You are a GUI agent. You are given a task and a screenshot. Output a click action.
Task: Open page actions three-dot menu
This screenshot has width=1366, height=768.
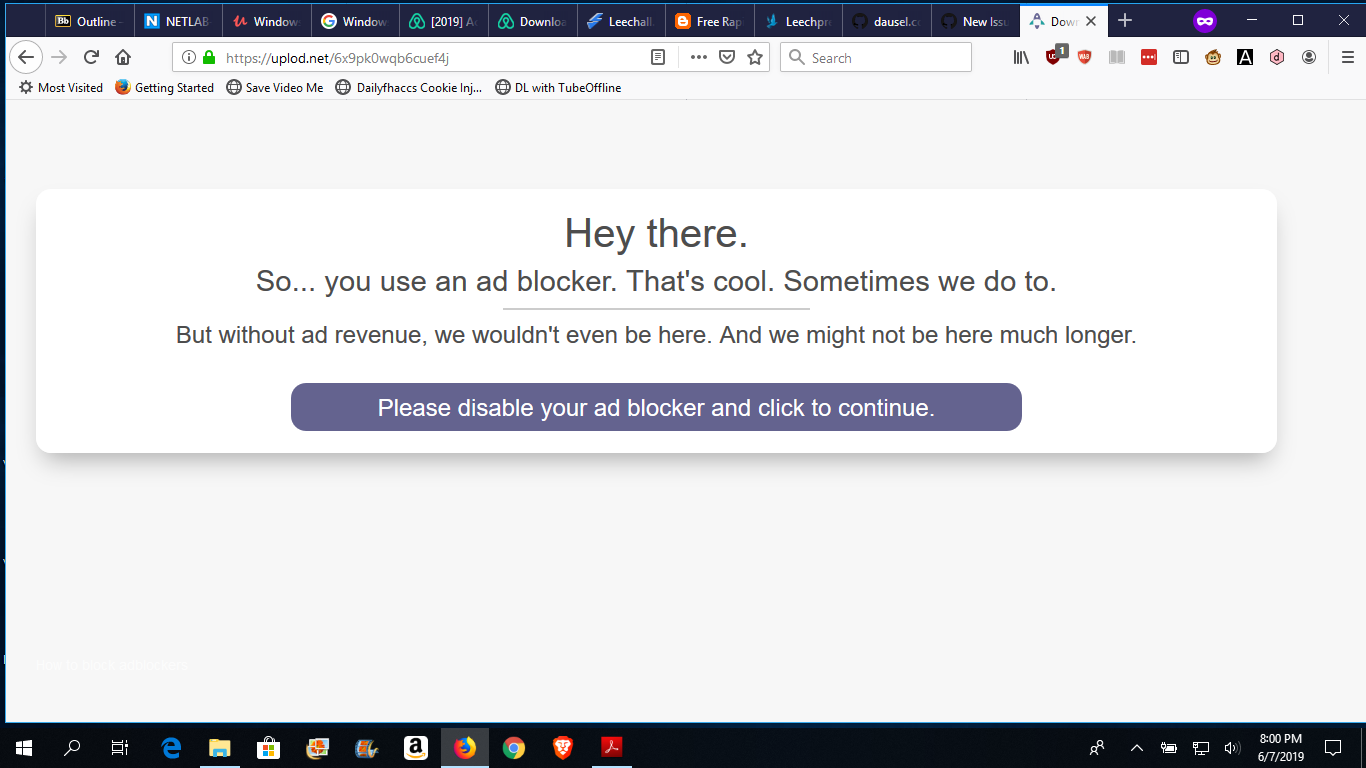pos(699,57)
